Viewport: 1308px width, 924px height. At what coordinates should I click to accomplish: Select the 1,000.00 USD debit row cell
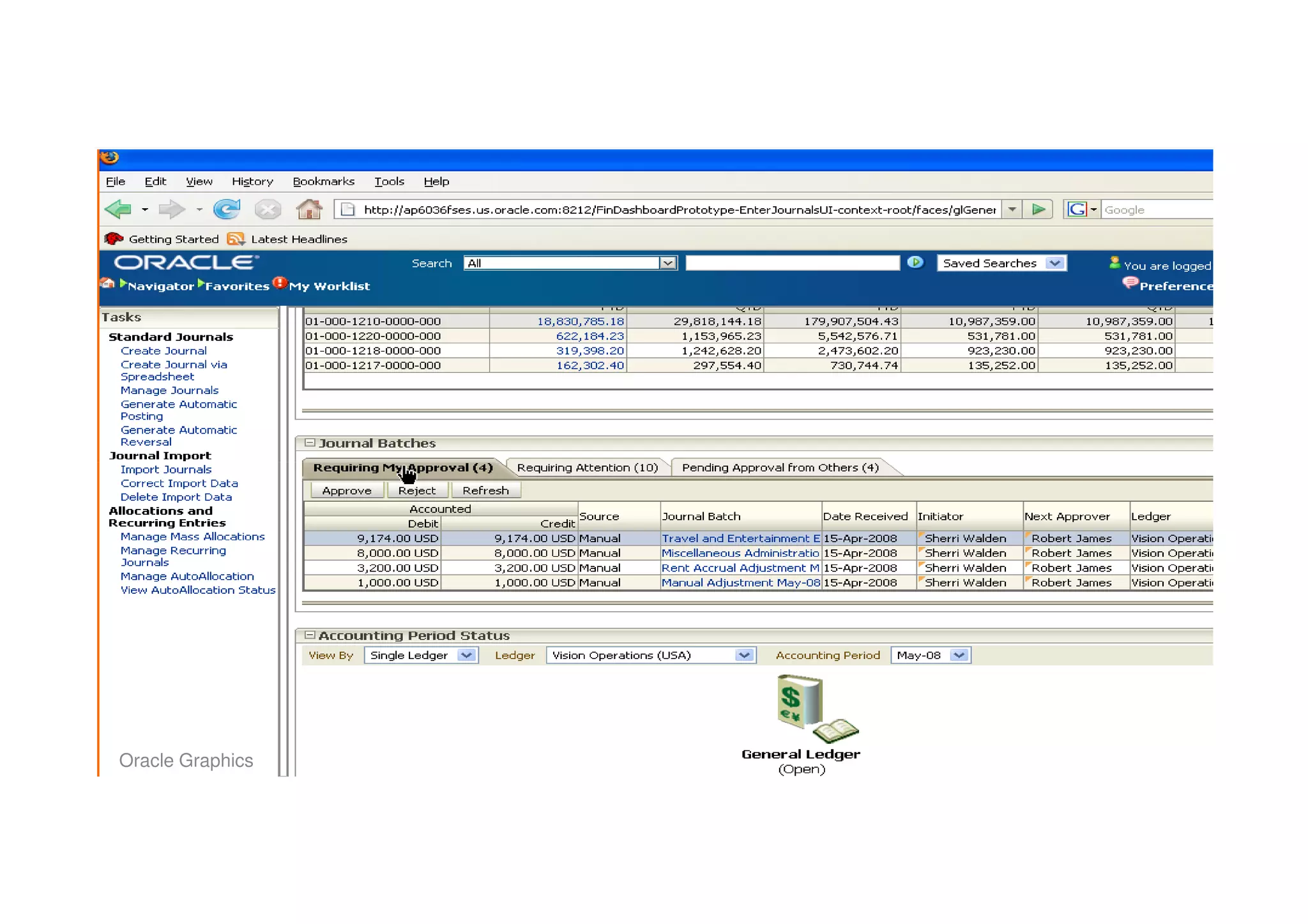tap(372, 582)
